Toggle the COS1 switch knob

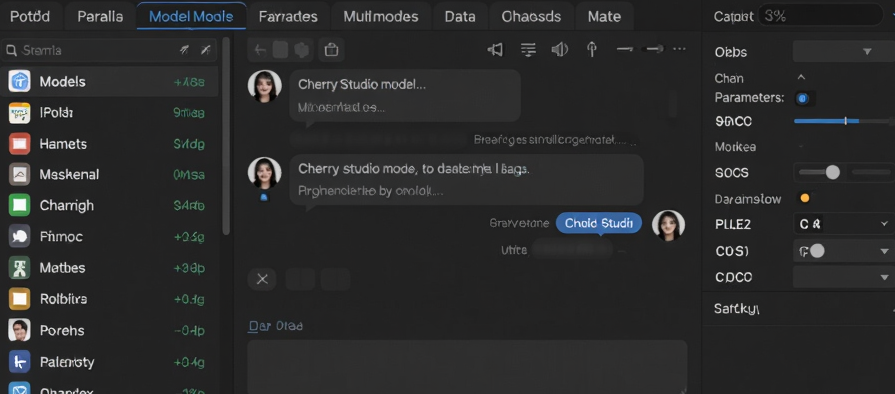click(817, 251)
